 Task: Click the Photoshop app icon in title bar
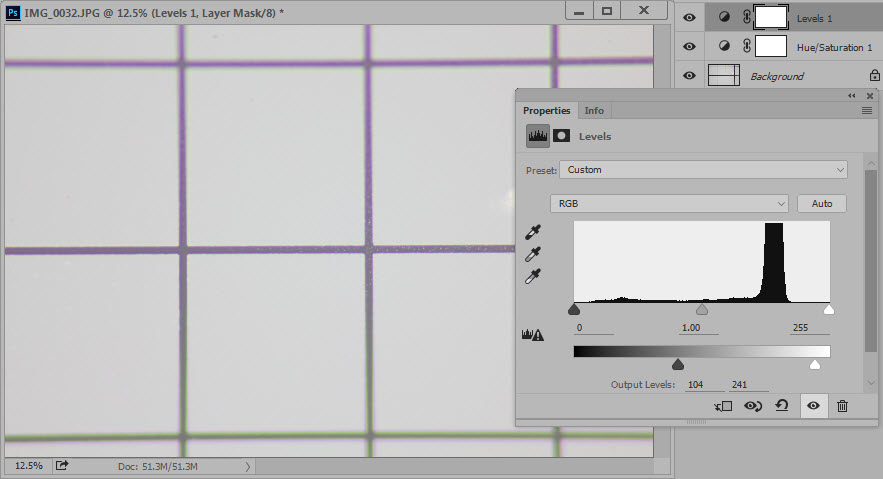tap(13, 12)
